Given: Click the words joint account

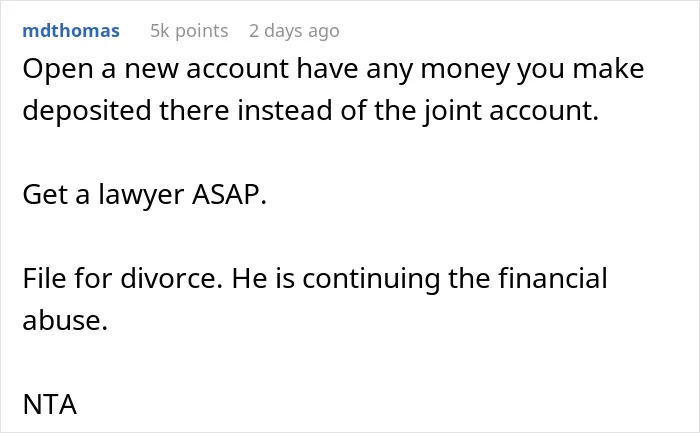Looking at the screenshot, I should 511,110.
